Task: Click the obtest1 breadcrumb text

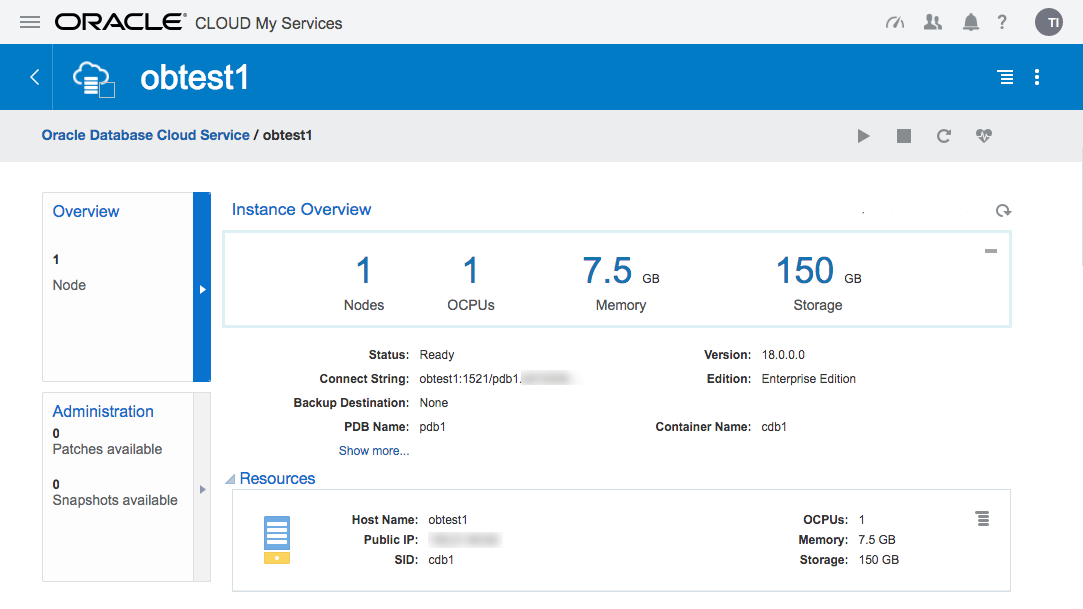Action: click(287, 135)
